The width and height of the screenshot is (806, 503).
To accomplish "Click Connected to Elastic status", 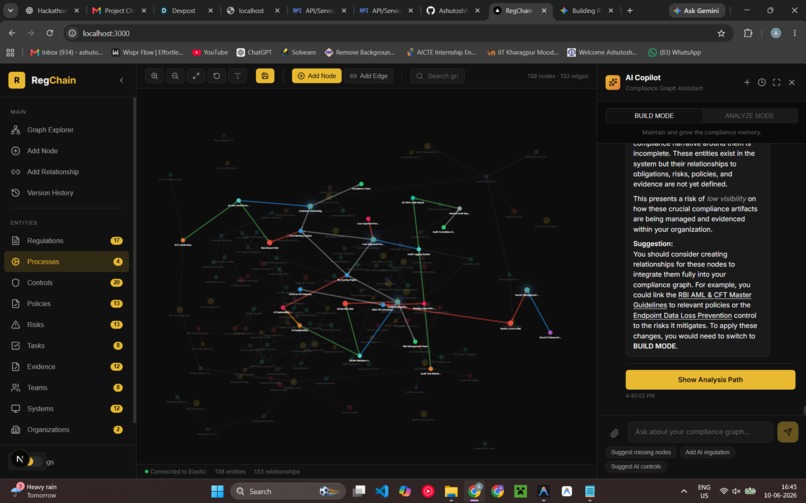I will pos(176,472).
